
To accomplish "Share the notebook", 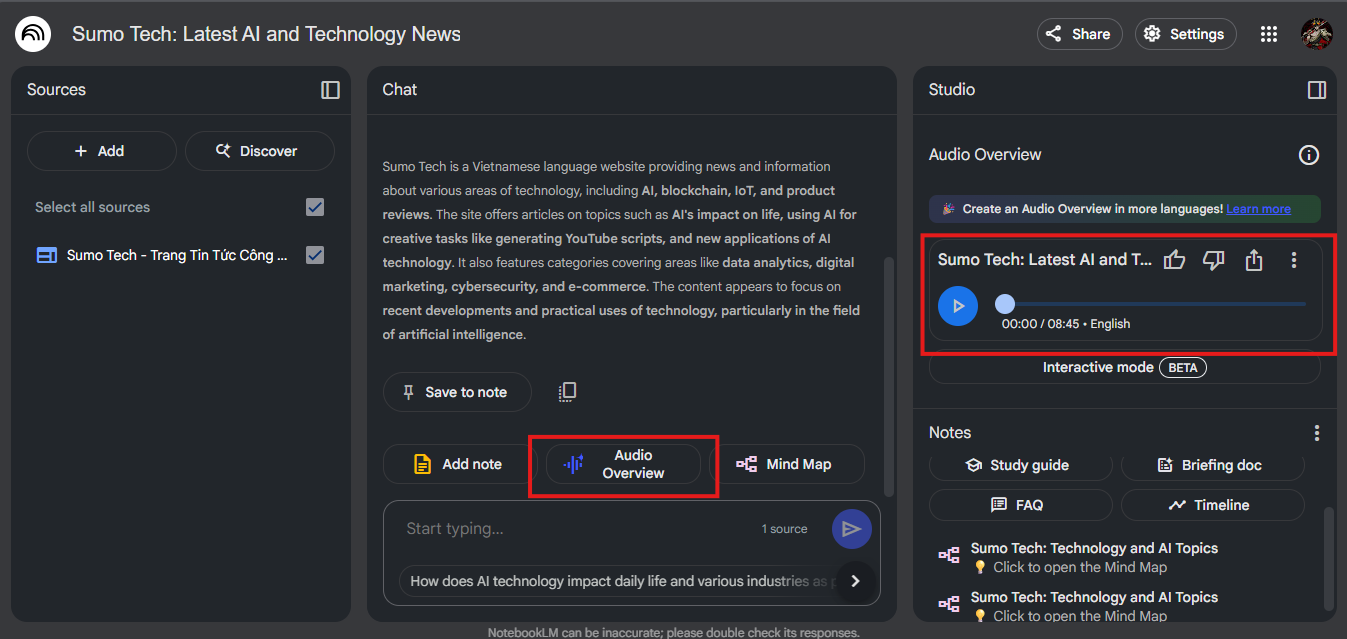I will [x=1080, y=34].
